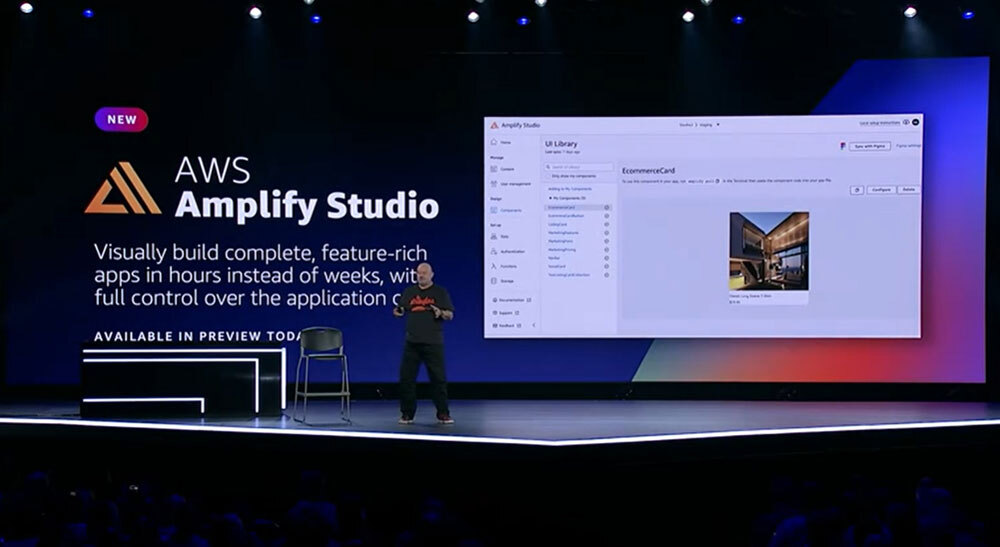Click the round icon on EcommerceCard row
Viewport: 1000px width, 547px height.
pos(607,208)
